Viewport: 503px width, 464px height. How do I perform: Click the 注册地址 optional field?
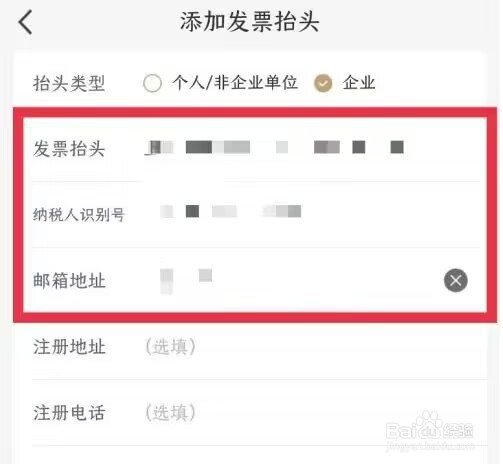click(x=310, y=347)
